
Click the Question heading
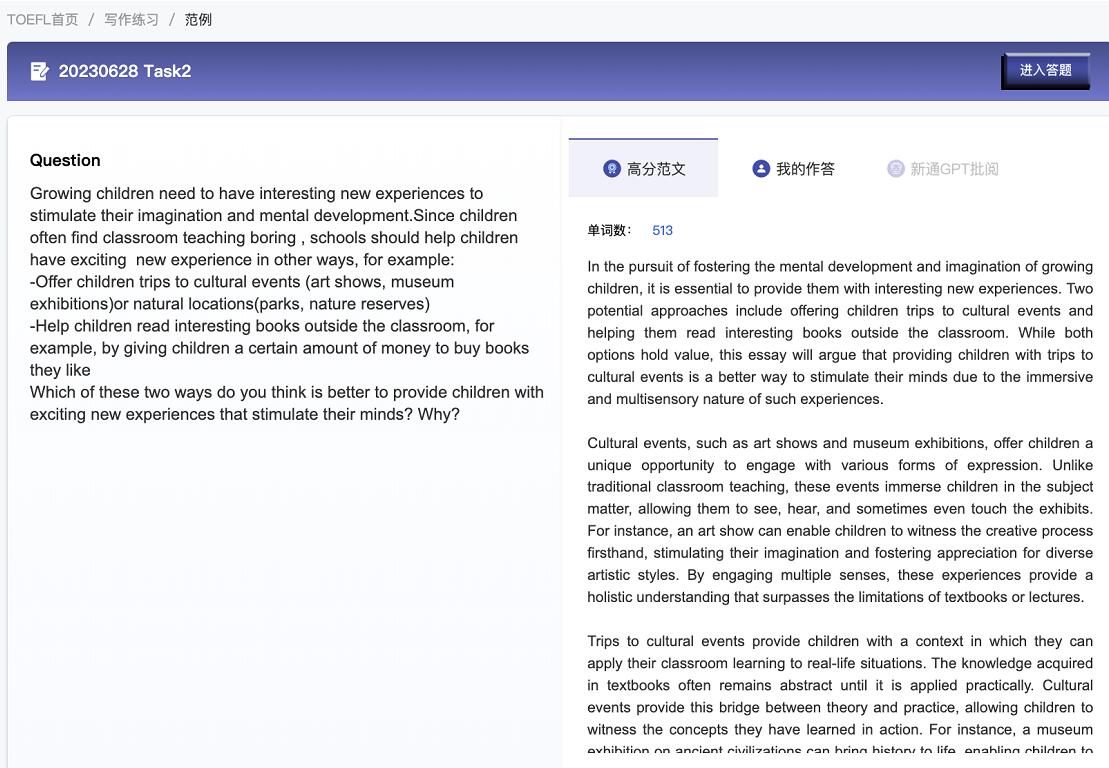[x=65, y=160]
